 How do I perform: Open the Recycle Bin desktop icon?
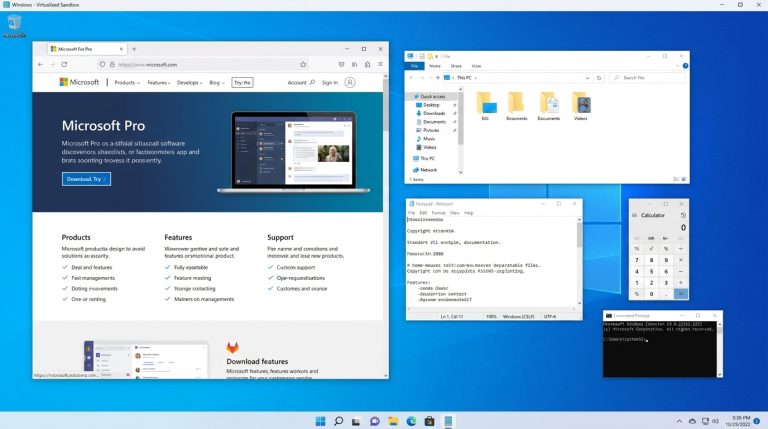(x=14, y=26)
